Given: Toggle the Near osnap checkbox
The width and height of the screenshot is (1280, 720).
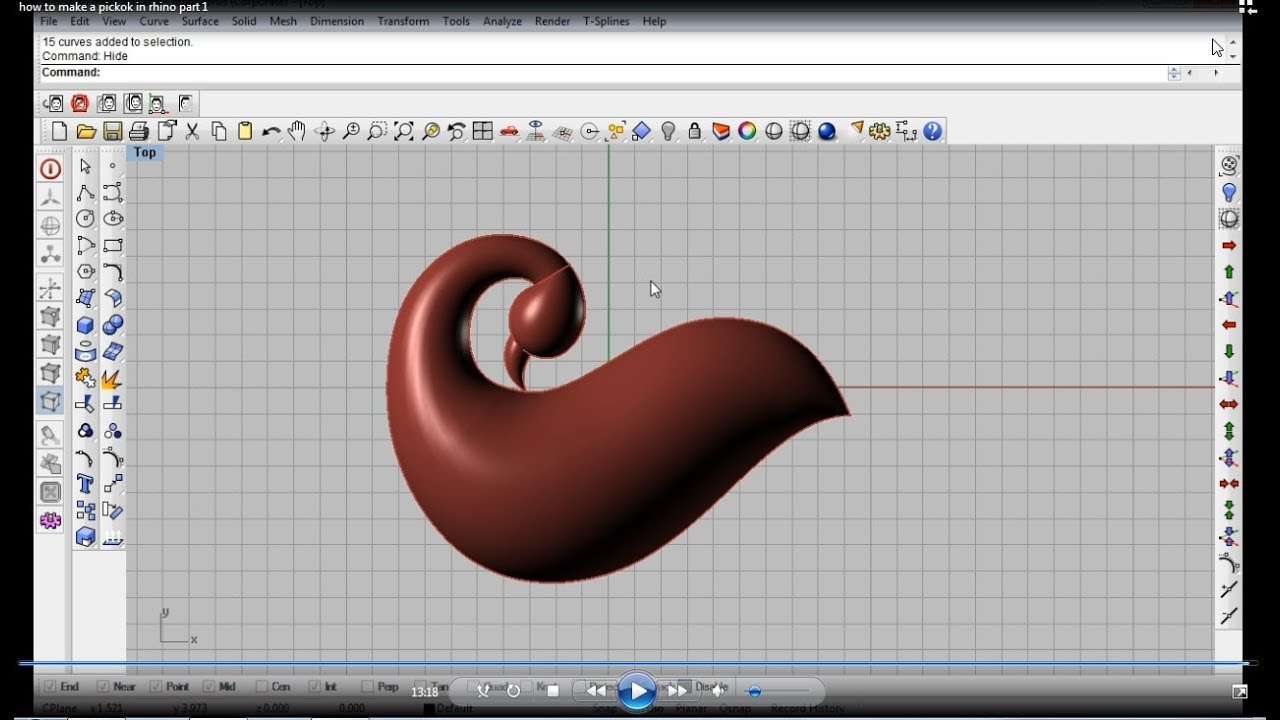Looking at the screenshot, I should [102, 687].
